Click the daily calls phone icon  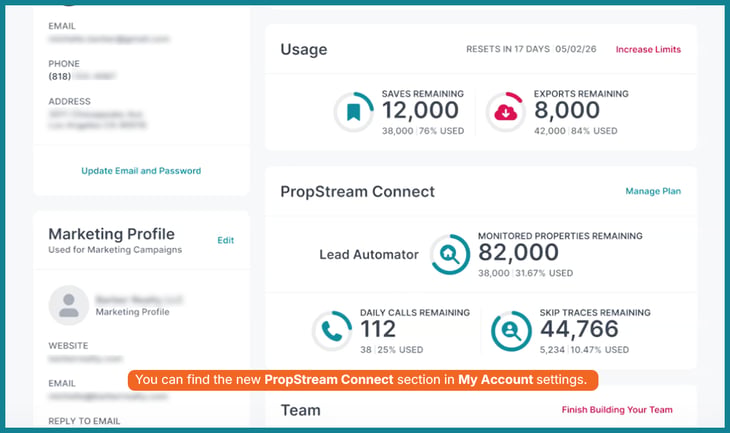(332, 331)
